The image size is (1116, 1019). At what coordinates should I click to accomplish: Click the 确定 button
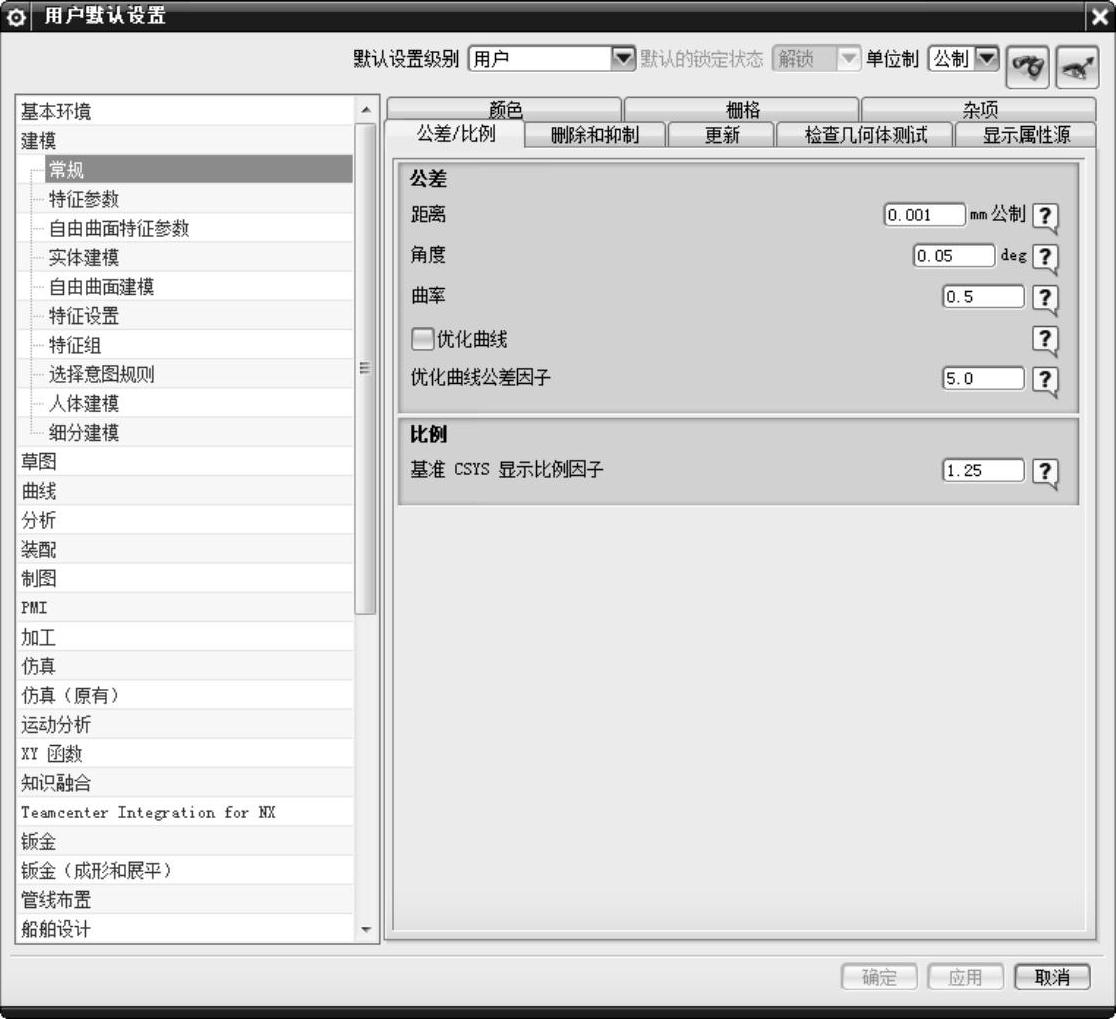tap(879, 977)
